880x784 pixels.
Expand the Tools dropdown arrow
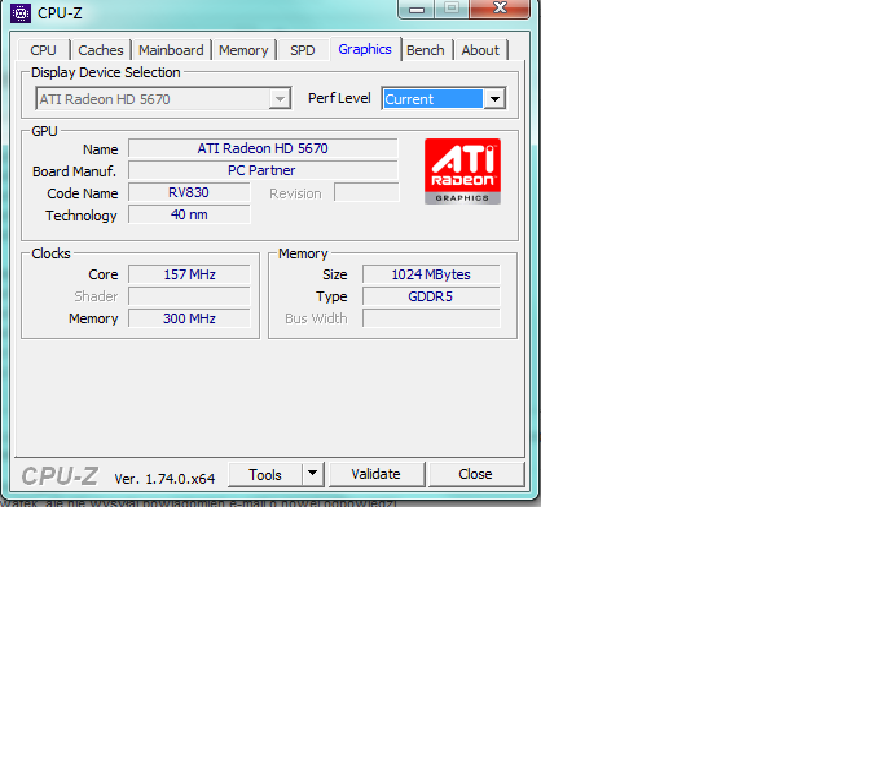pyautogui.click(x=313, y=474)
